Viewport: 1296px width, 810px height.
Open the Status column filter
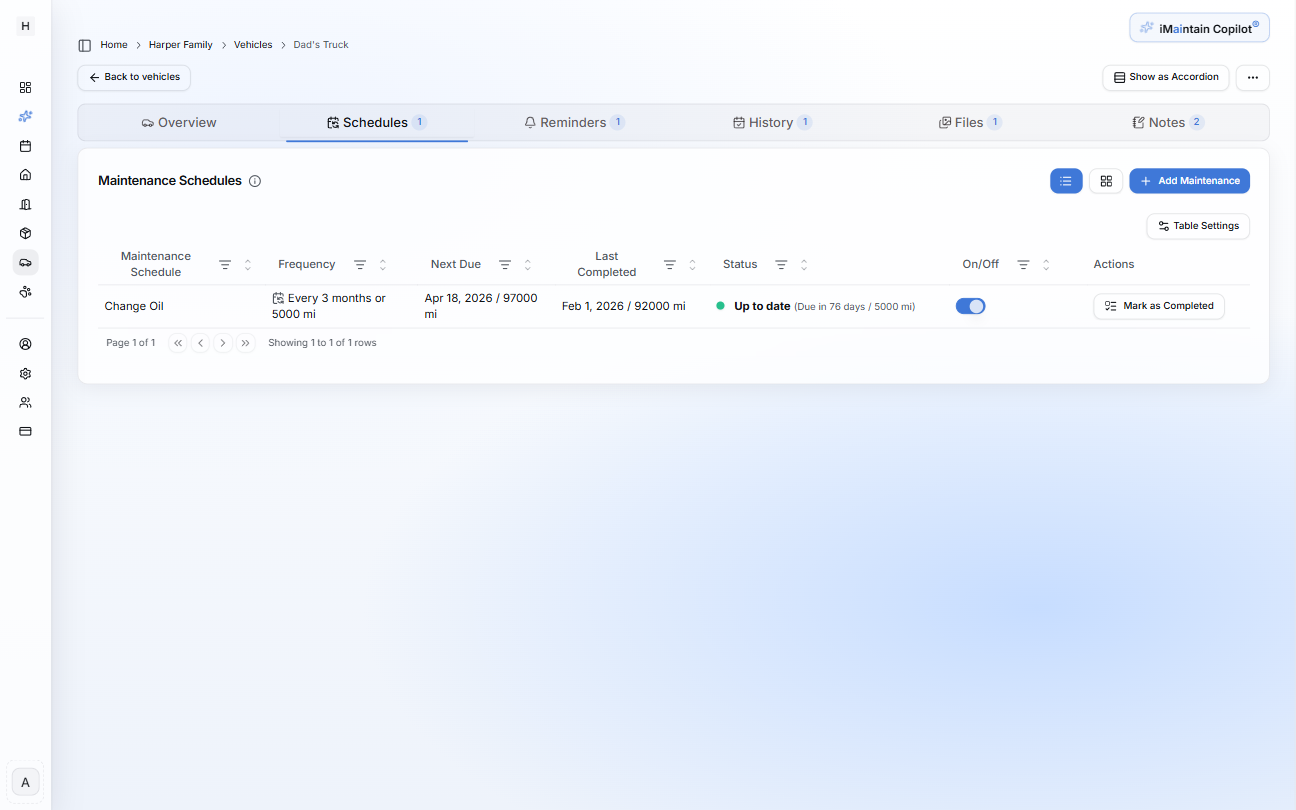coord(781,265)
